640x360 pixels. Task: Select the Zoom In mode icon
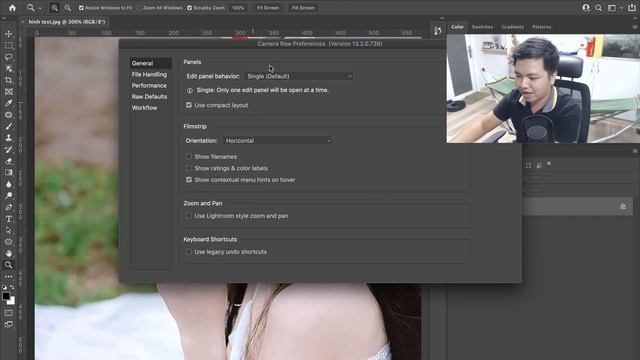[54, 8]
